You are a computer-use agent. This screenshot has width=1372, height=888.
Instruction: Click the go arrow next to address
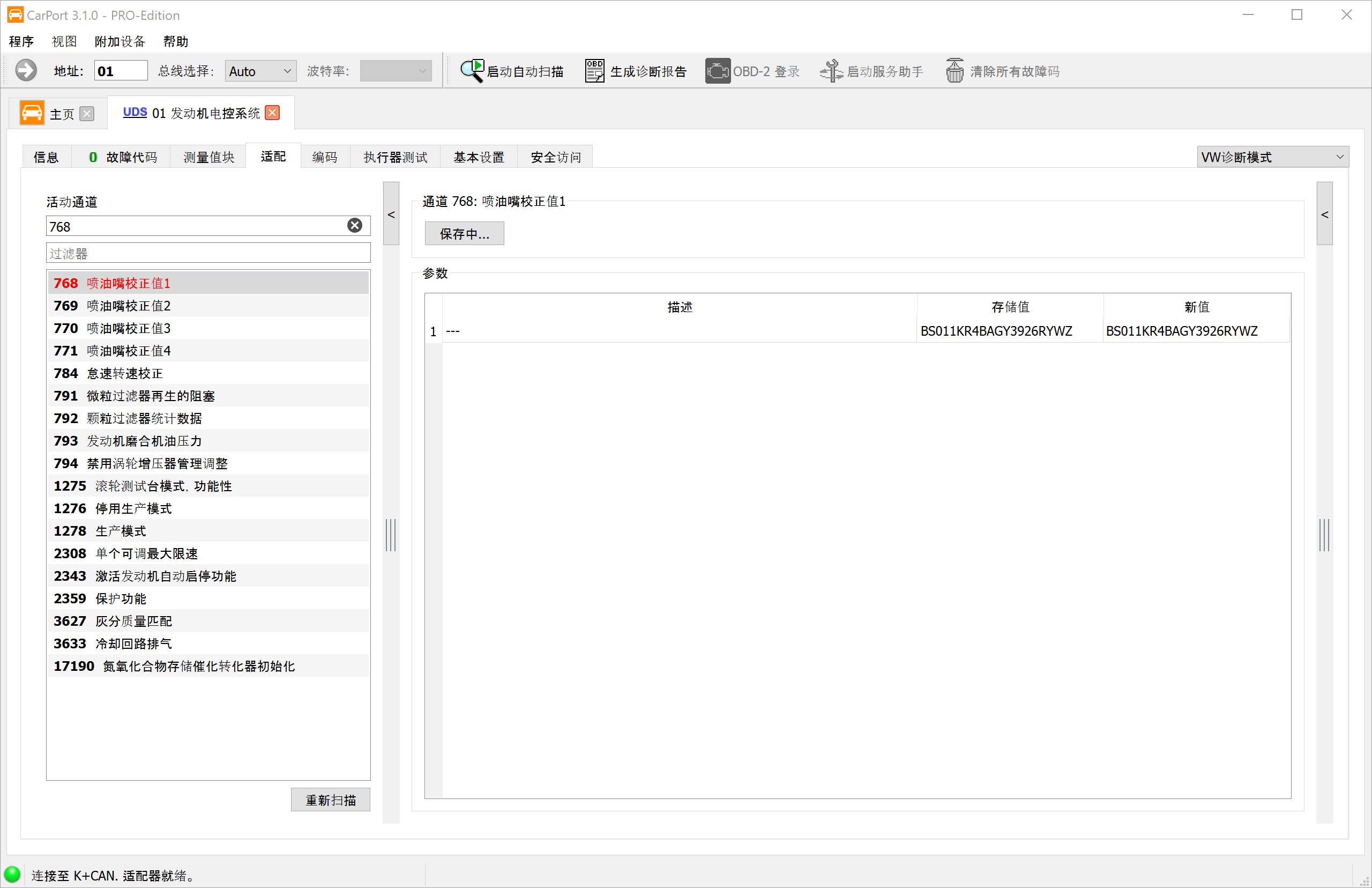(26, 70)
